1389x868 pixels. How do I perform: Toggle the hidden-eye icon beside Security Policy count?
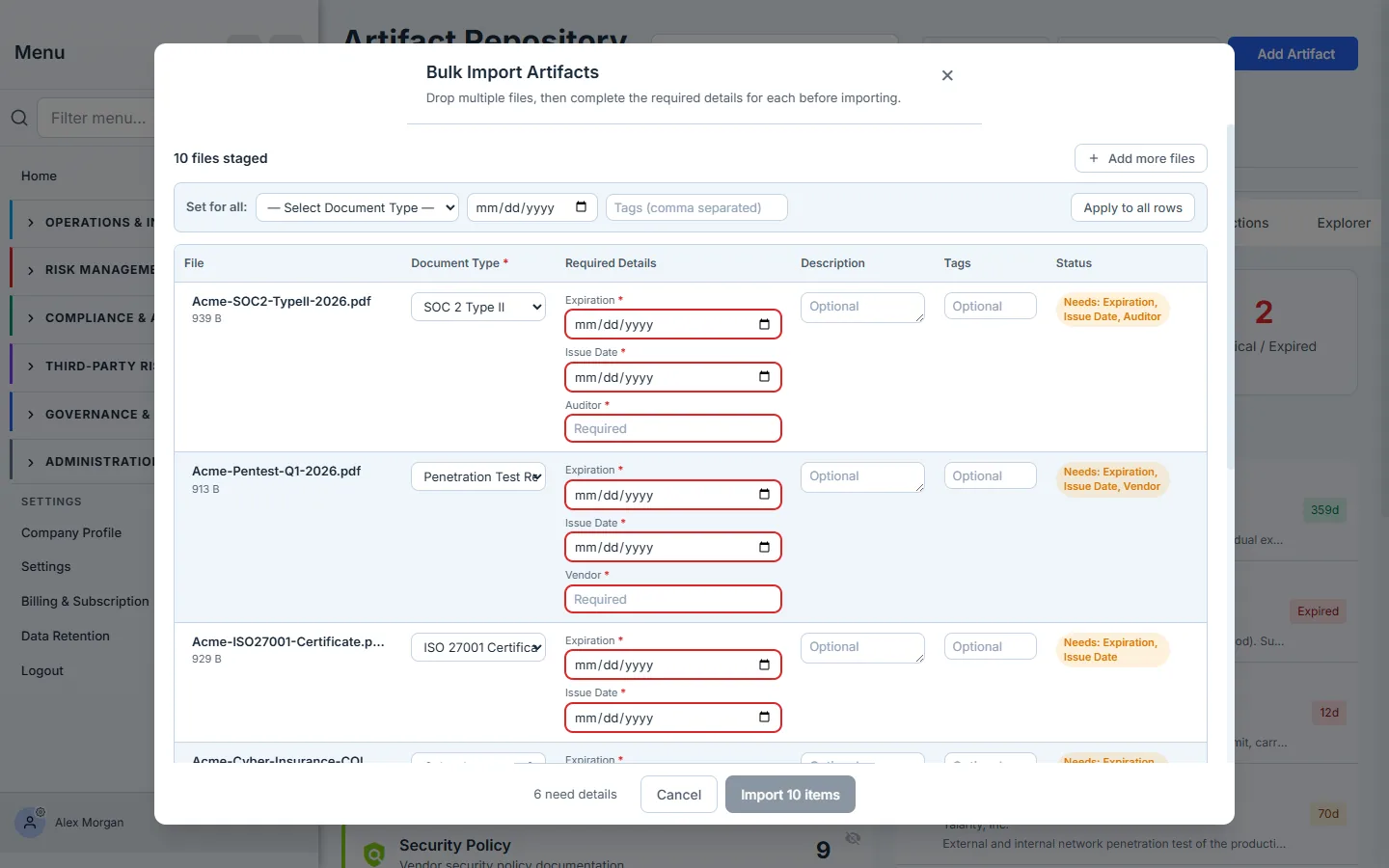pyautogui.click(x=853, y=838)
